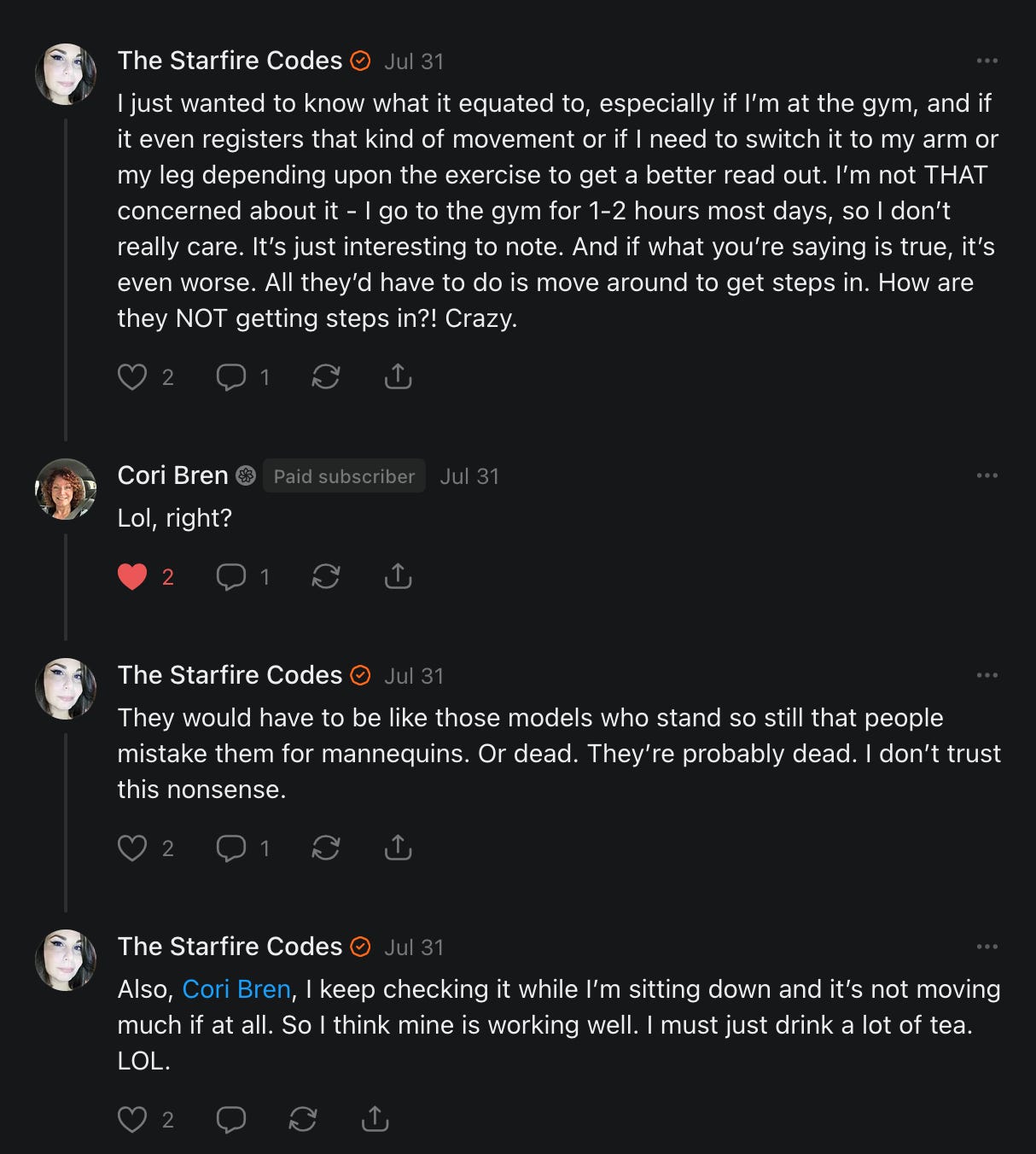This screenshot has width=1036, height=1154.
Task: Restack Cori Bren's comment
Action: 326,577
